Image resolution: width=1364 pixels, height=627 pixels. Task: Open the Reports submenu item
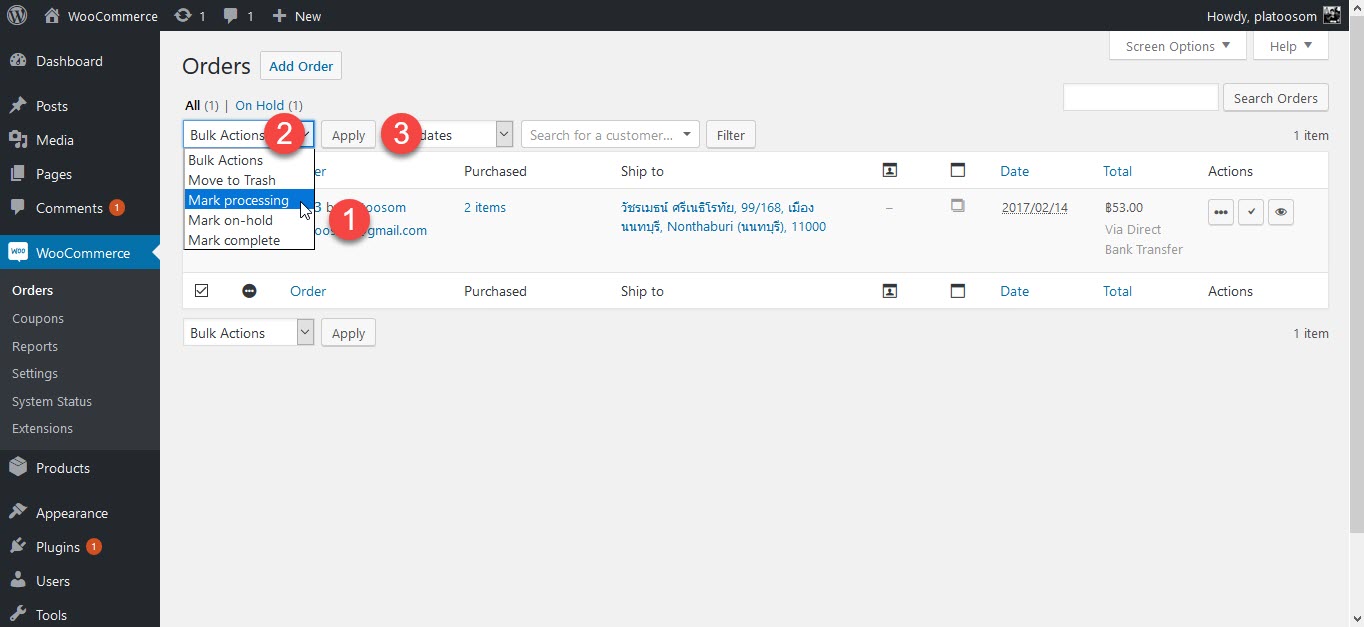click(35, 347)
